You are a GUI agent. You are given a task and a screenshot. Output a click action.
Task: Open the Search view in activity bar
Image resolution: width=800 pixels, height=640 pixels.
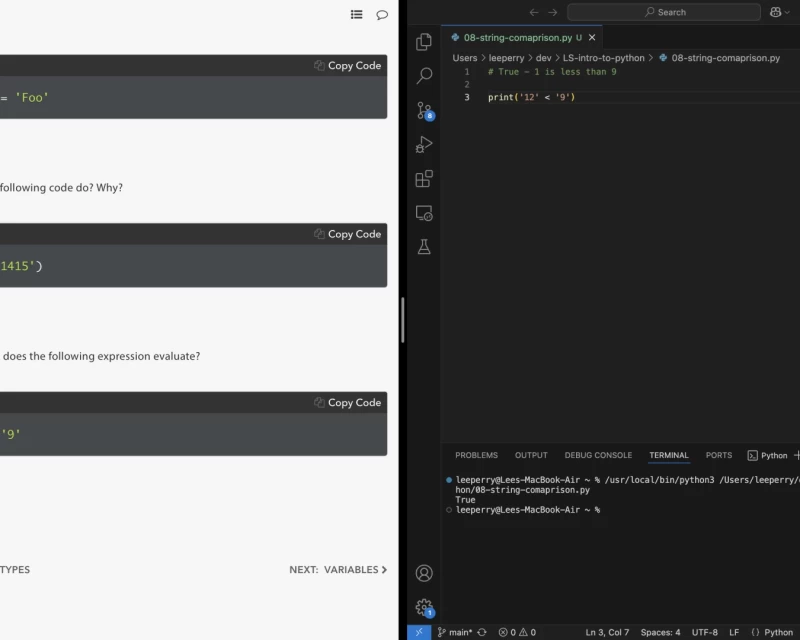tap(424, 76)
